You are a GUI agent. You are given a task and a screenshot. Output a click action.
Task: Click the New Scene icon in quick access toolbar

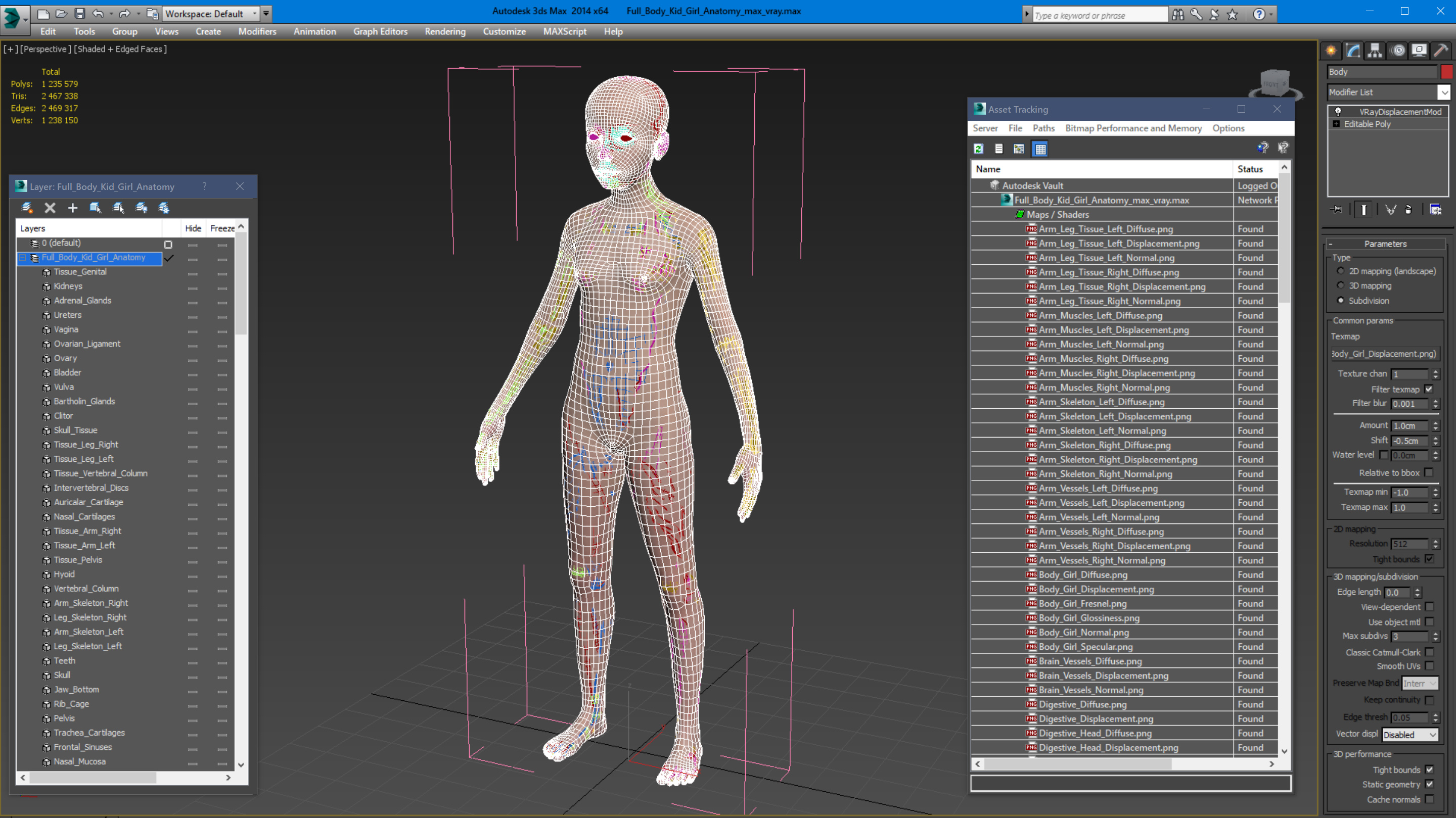(43, 14)
